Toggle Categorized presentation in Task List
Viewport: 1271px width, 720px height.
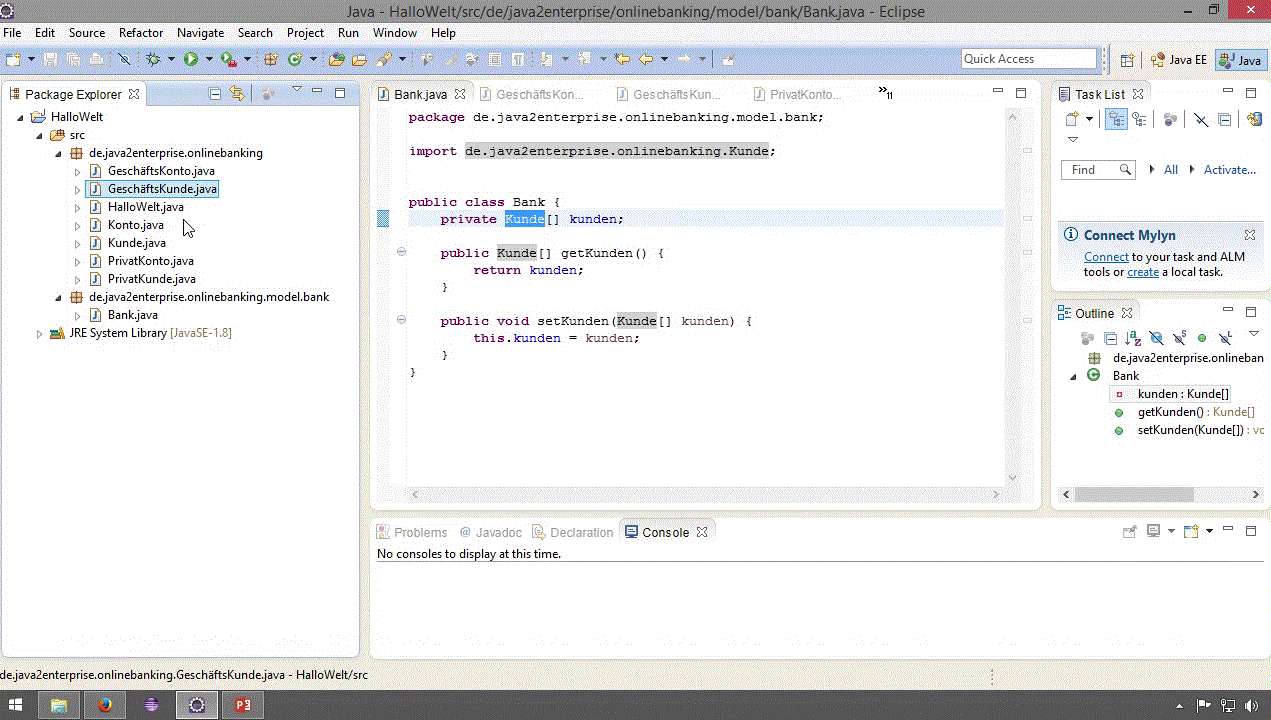click(1117, 119)
